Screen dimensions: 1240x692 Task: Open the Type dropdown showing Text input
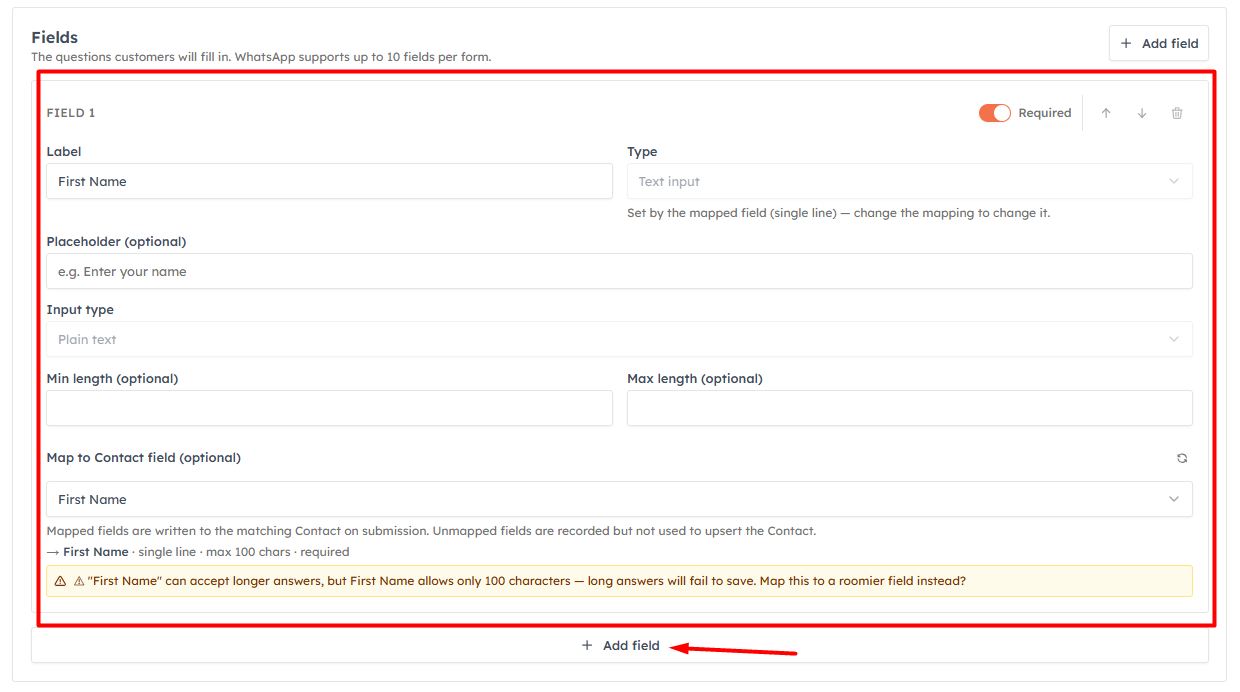coord(910,181)
